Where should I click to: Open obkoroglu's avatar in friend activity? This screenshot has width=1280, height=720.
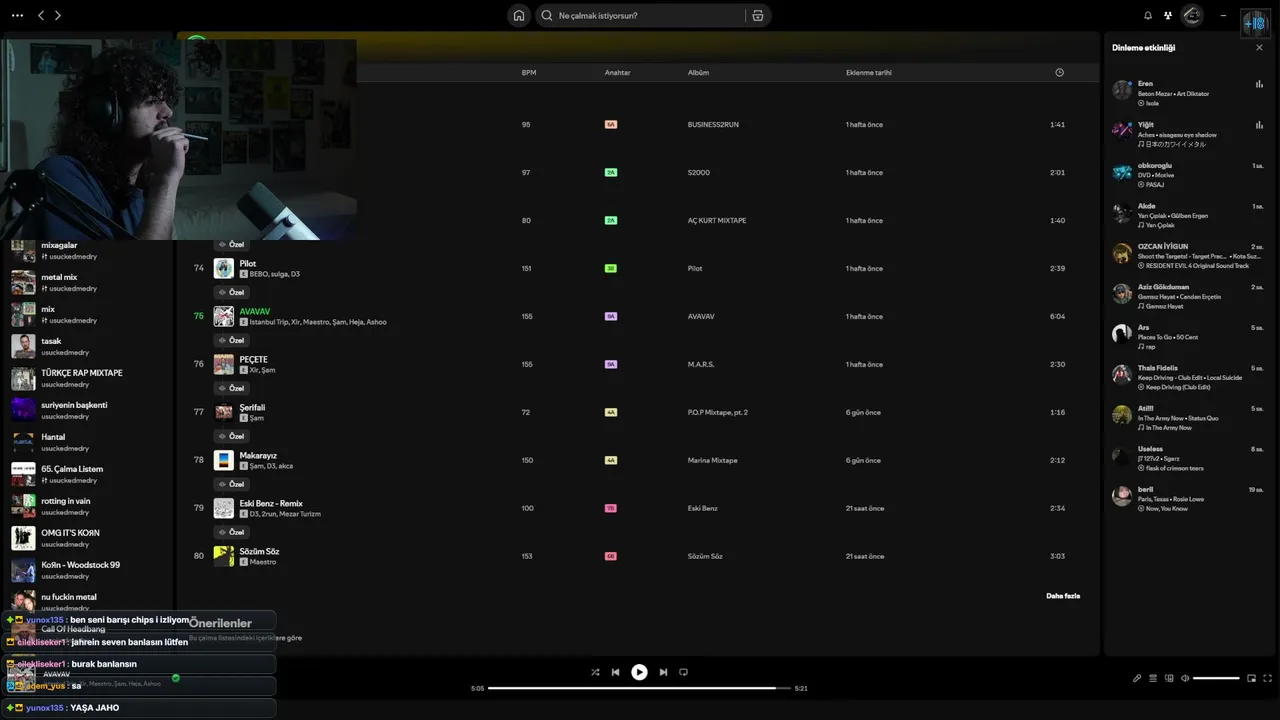click(x=1122, y=172)
